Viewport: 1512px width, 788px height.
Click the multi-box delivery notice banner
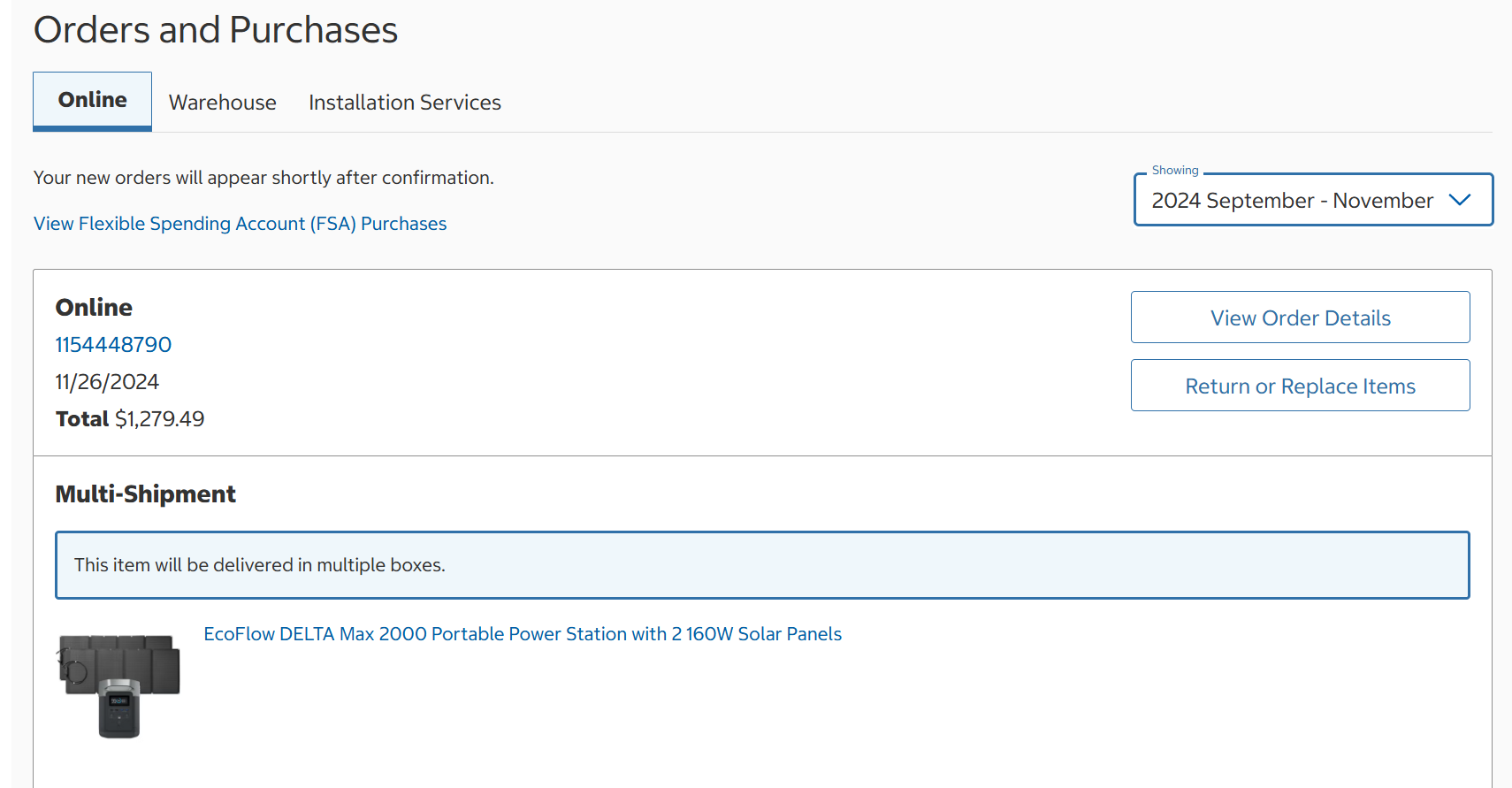coord(762,565)
